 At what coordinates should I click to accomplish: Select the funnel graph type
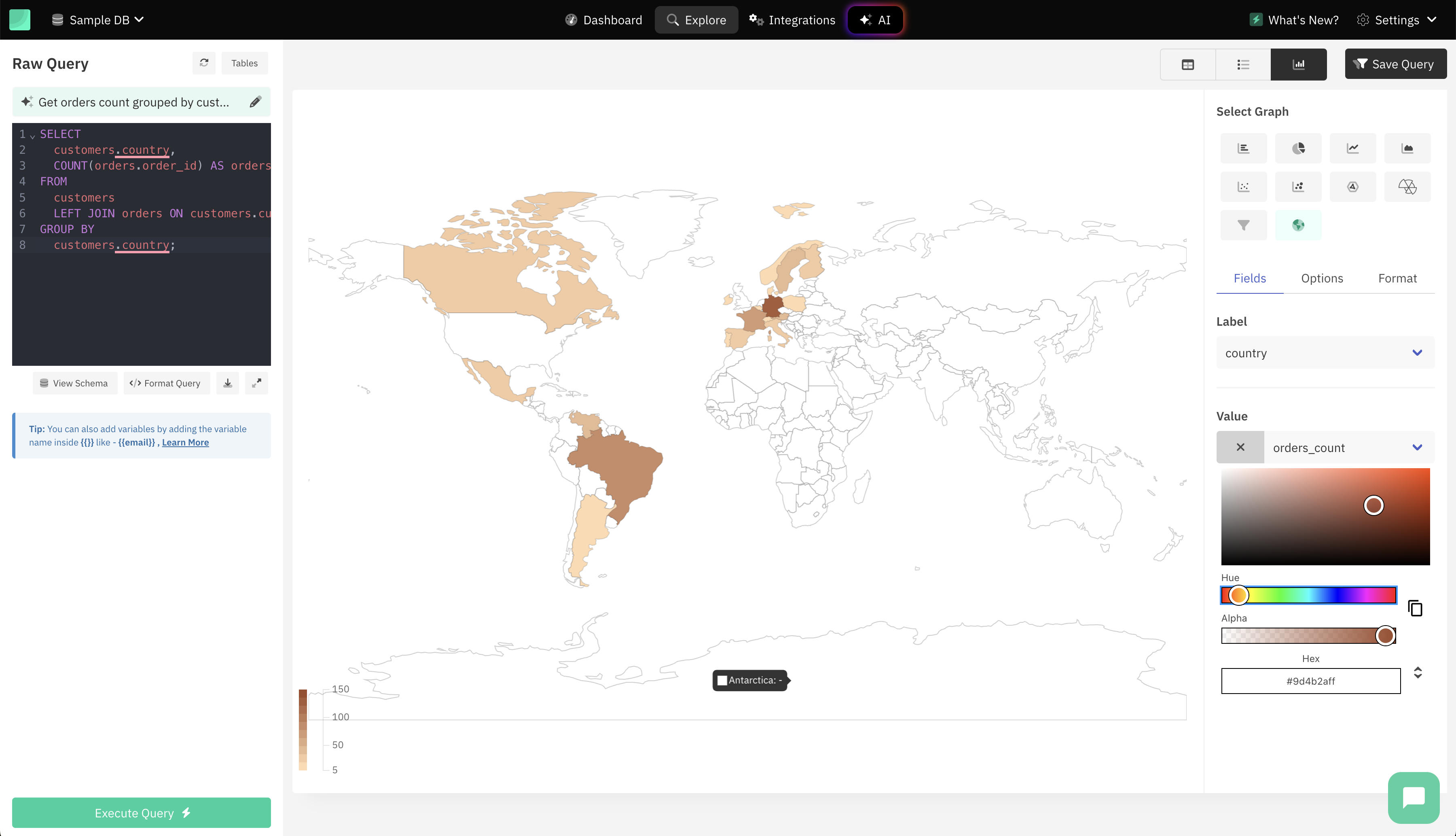1244,225
